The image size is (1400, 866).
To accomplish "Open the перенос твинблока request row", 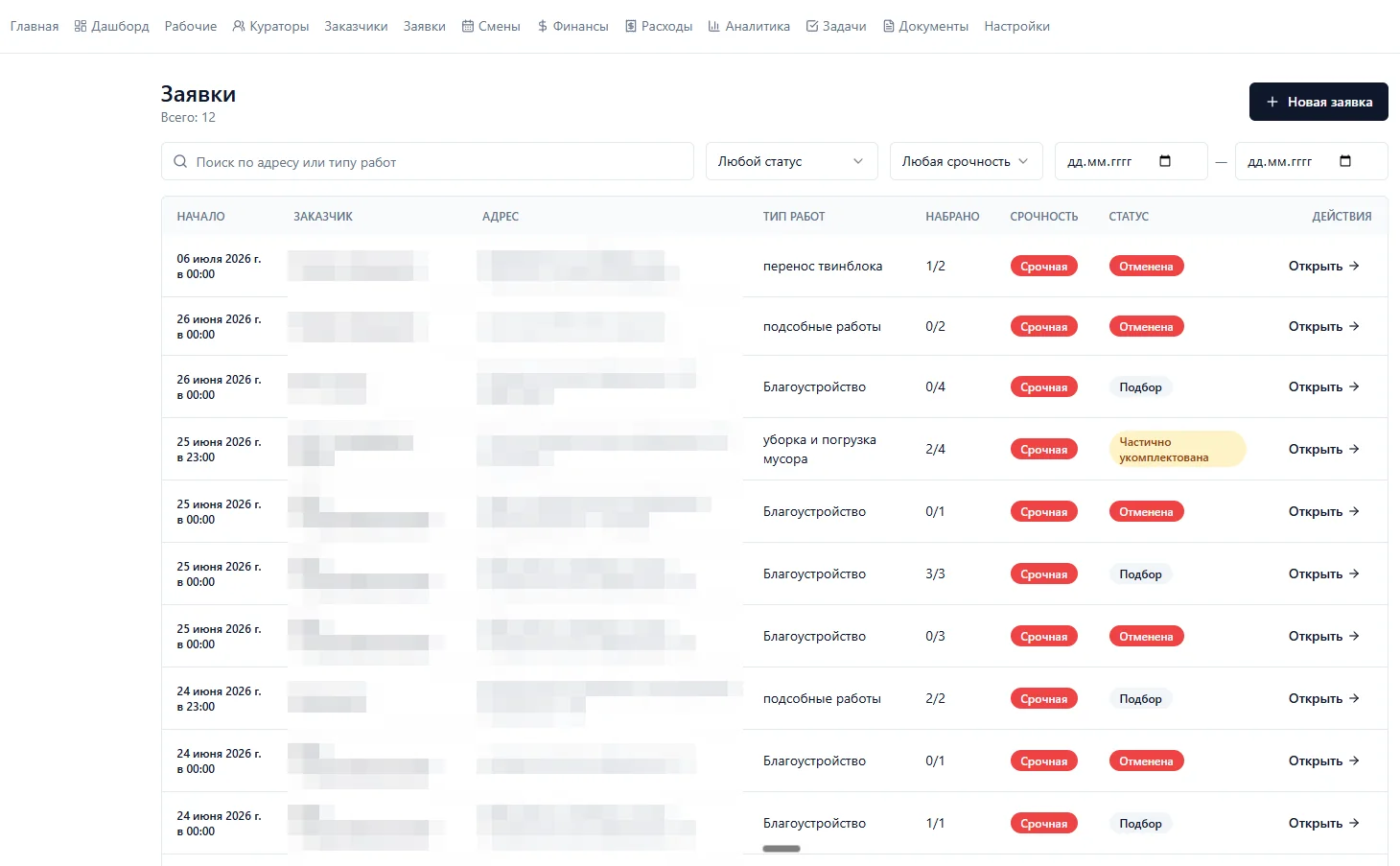I will click(x=1323, y=266).
